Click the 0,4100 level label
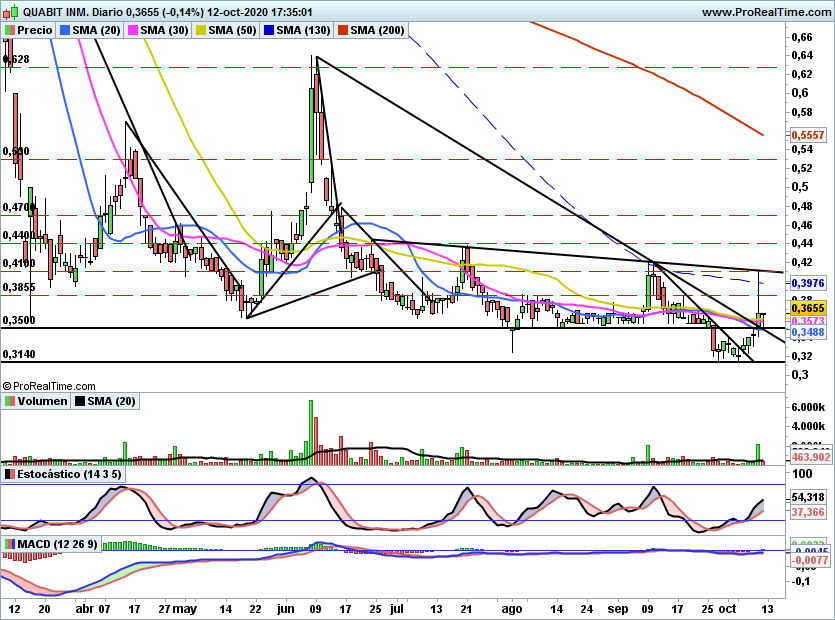The height and width of the screenshot is (620, 835). 19,263
